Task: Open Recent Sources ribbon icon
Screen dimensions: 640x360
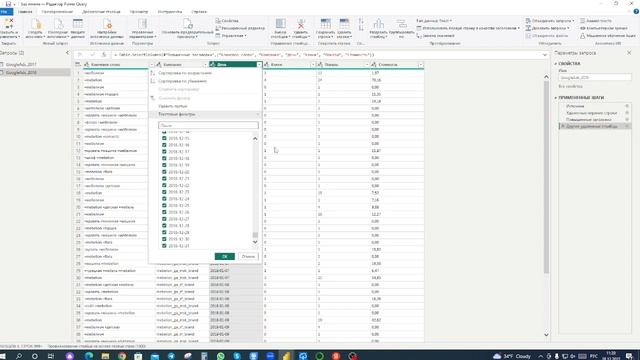Action: (x=58, y=24)
